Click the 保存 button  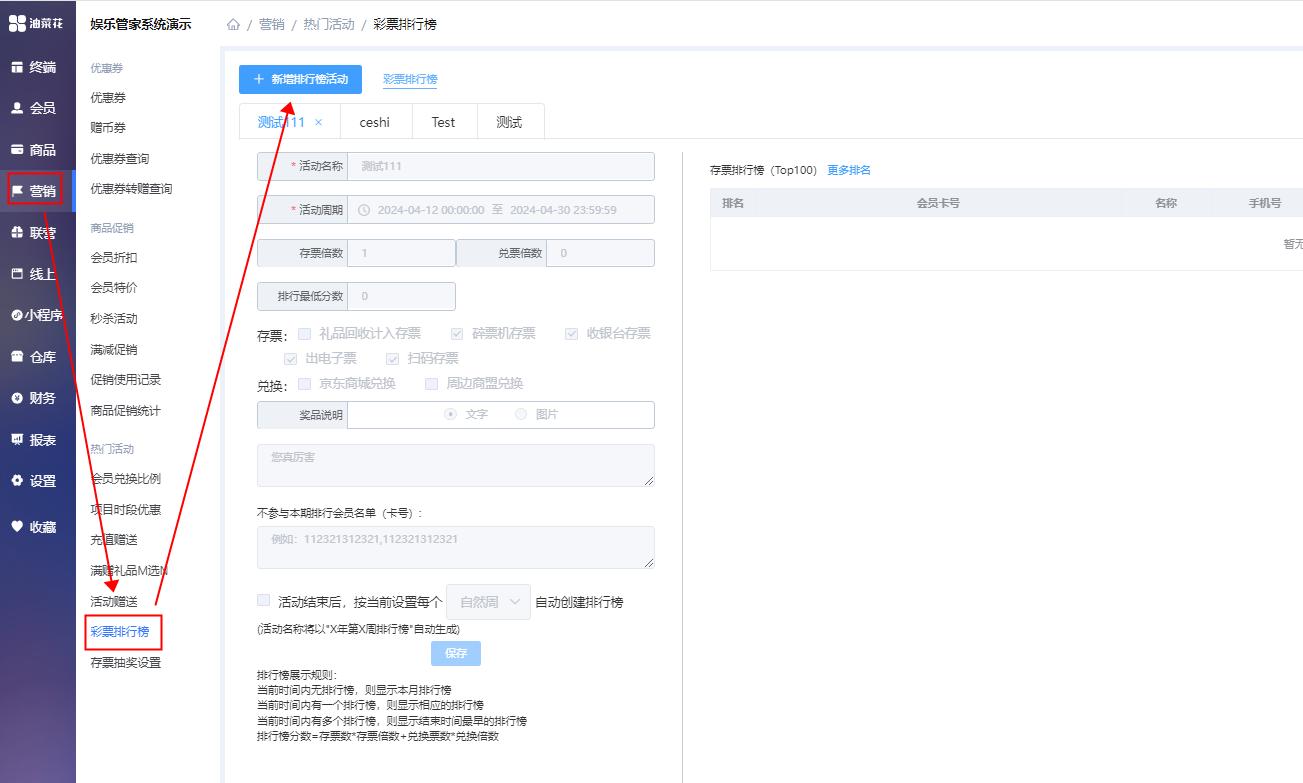(456, 653)
